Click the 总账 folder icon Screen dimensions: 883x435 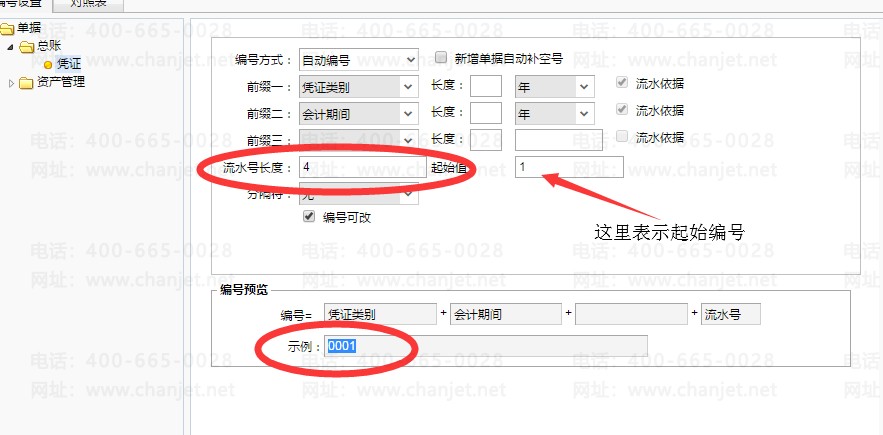(x=26, y=47)
